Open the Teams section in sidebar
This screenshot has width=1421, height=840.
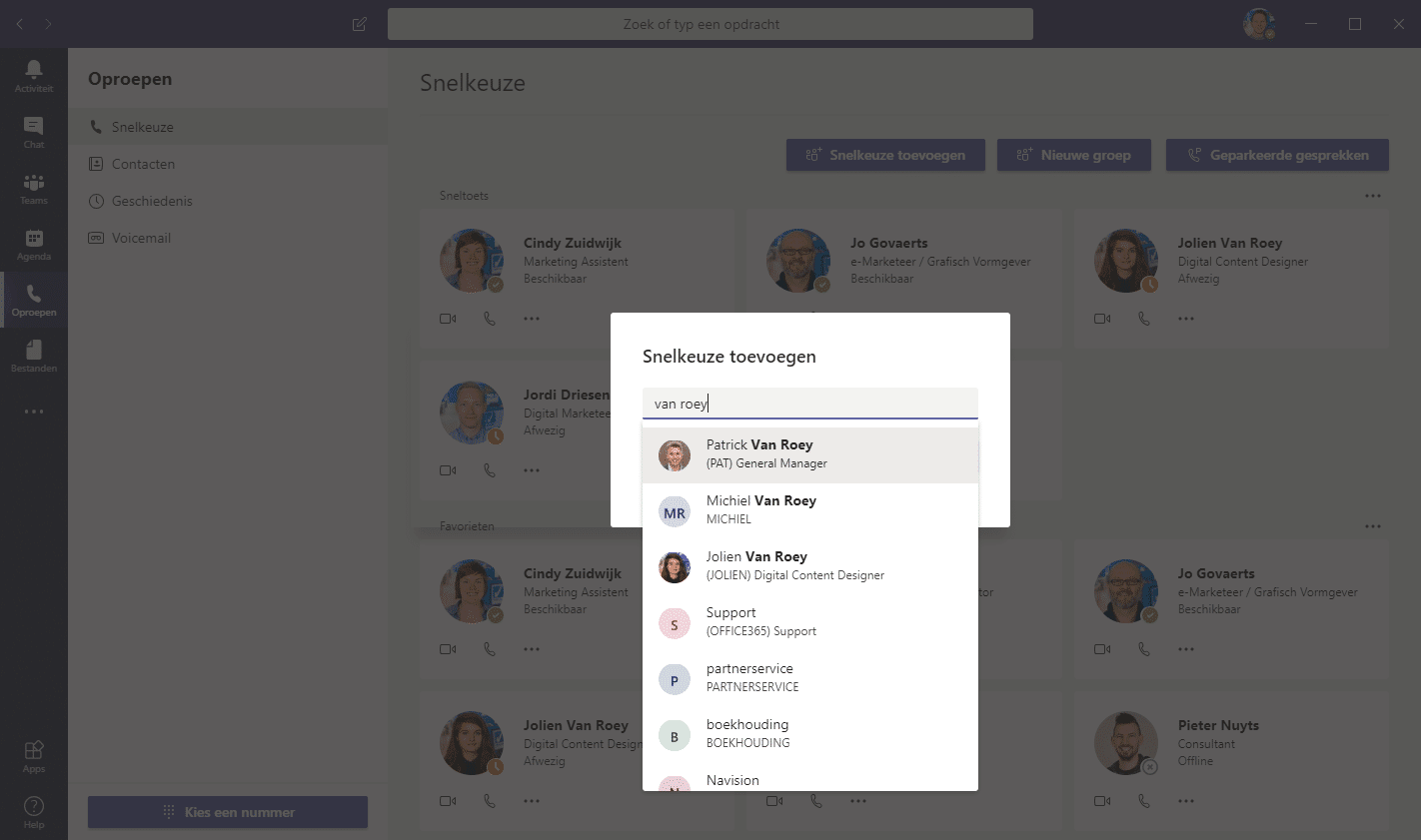pos(34,188)
